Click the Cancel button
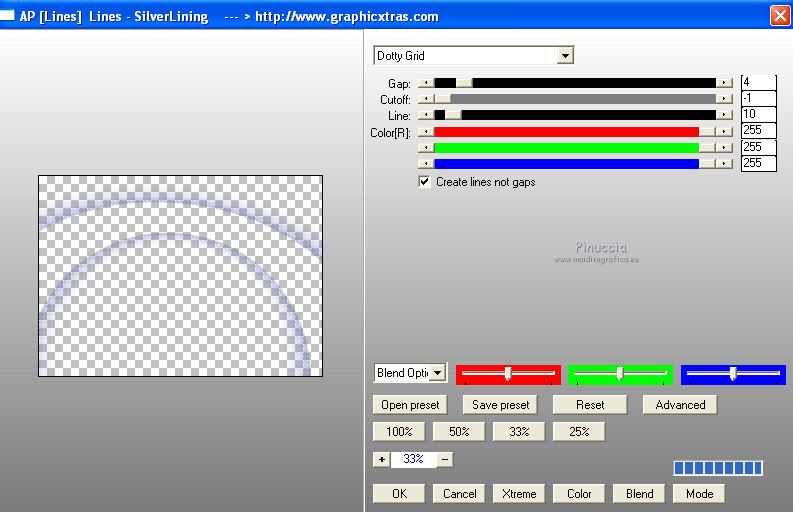The height and width of the screenshot is (512, 793). (459, 494)
